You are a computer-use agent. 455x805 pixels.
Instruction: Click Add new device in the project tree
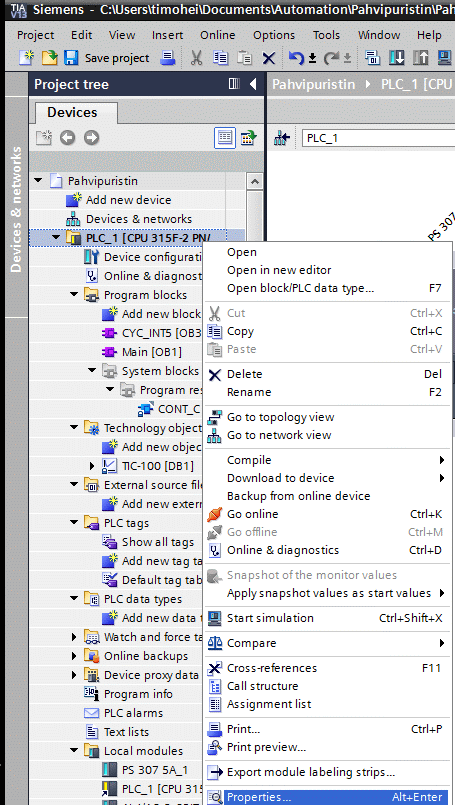(x=128, y=200)
